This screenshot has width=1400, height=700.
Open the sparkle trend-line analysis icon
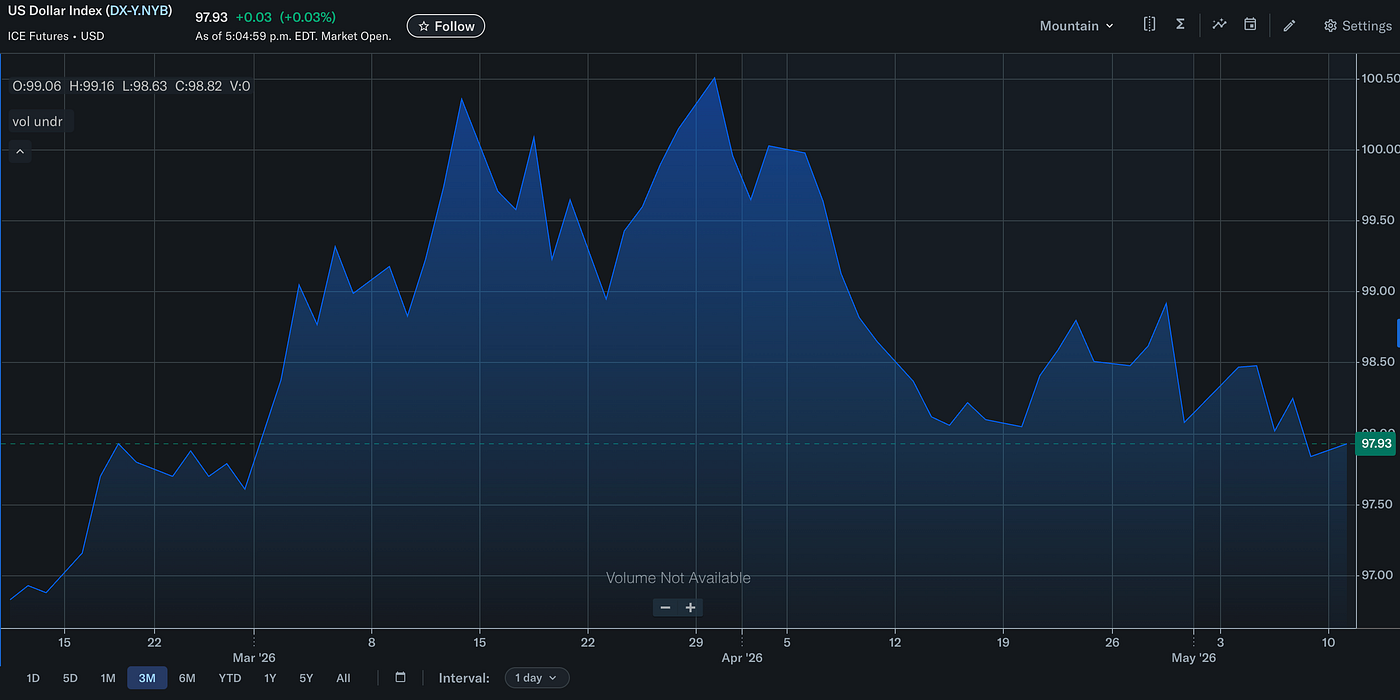pos(1219,25)
